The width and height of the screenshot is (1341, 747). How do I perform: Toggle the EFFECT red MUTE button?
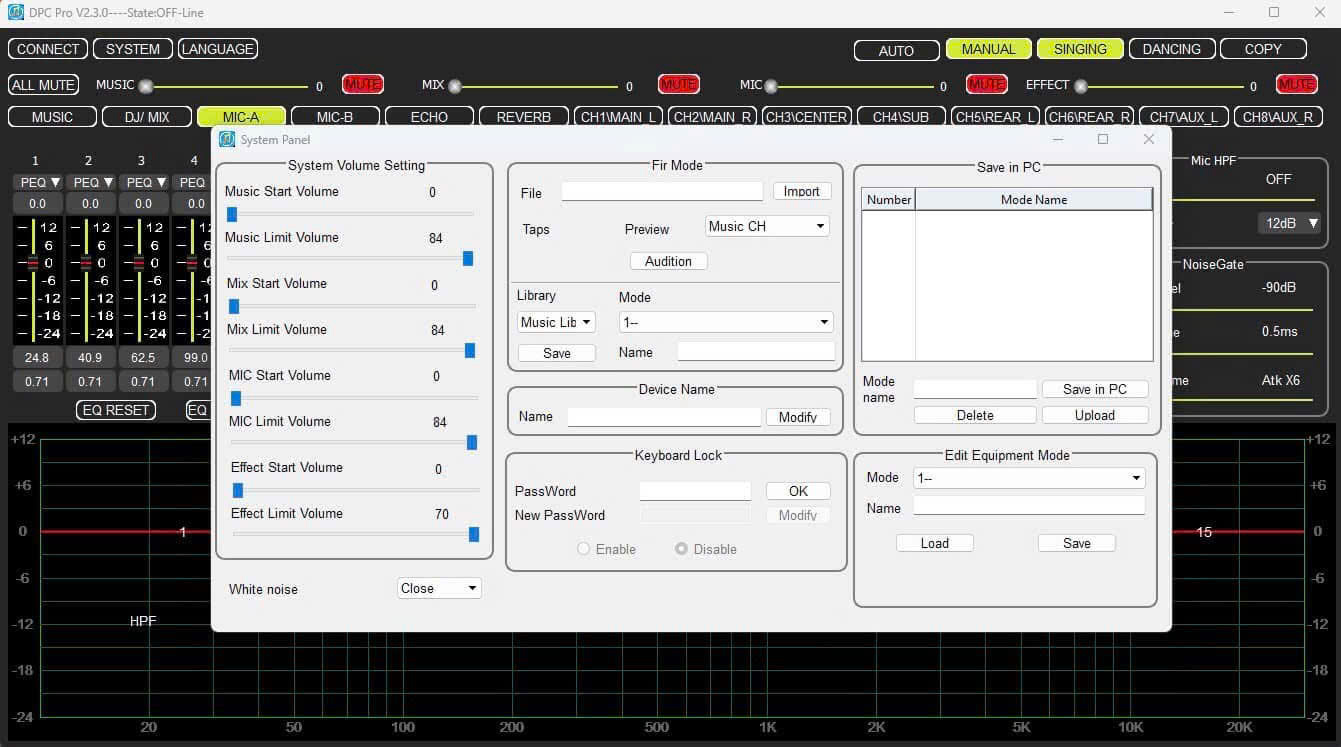pos(1296,85)
